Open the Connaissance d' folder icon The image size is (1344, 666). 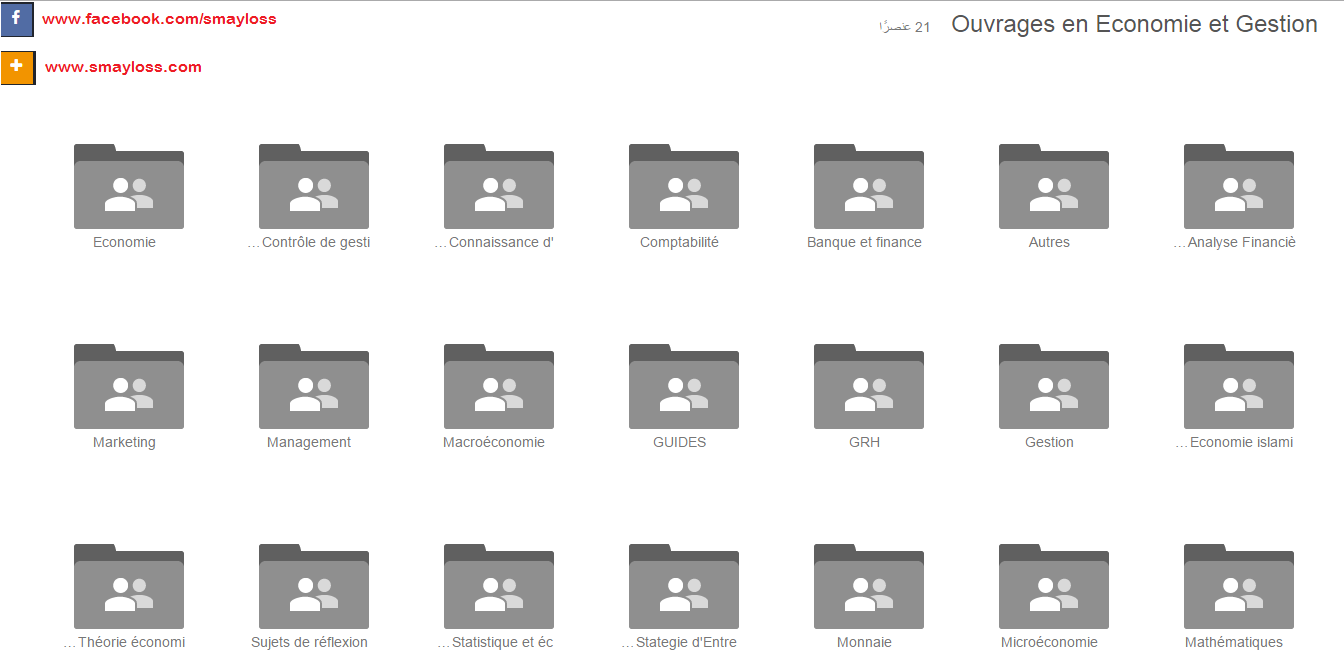[499, 186]
